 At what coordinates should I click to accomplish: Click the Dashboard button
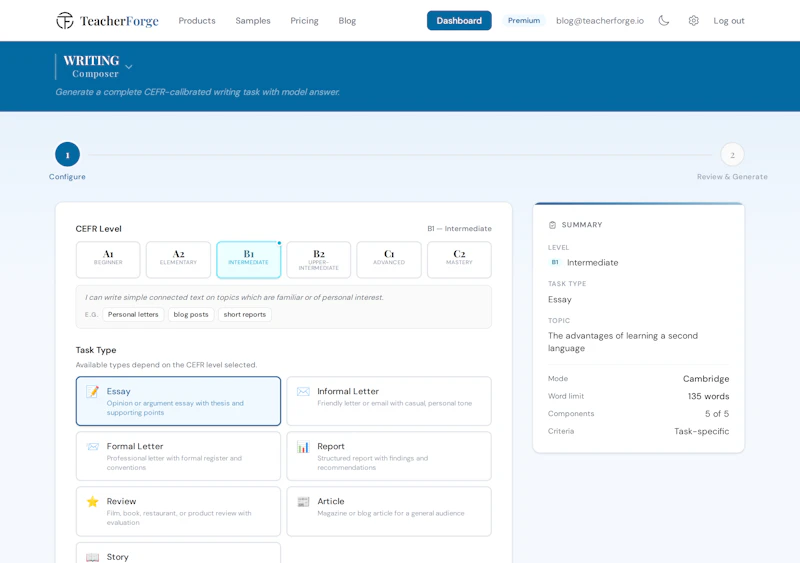point(459,20)
